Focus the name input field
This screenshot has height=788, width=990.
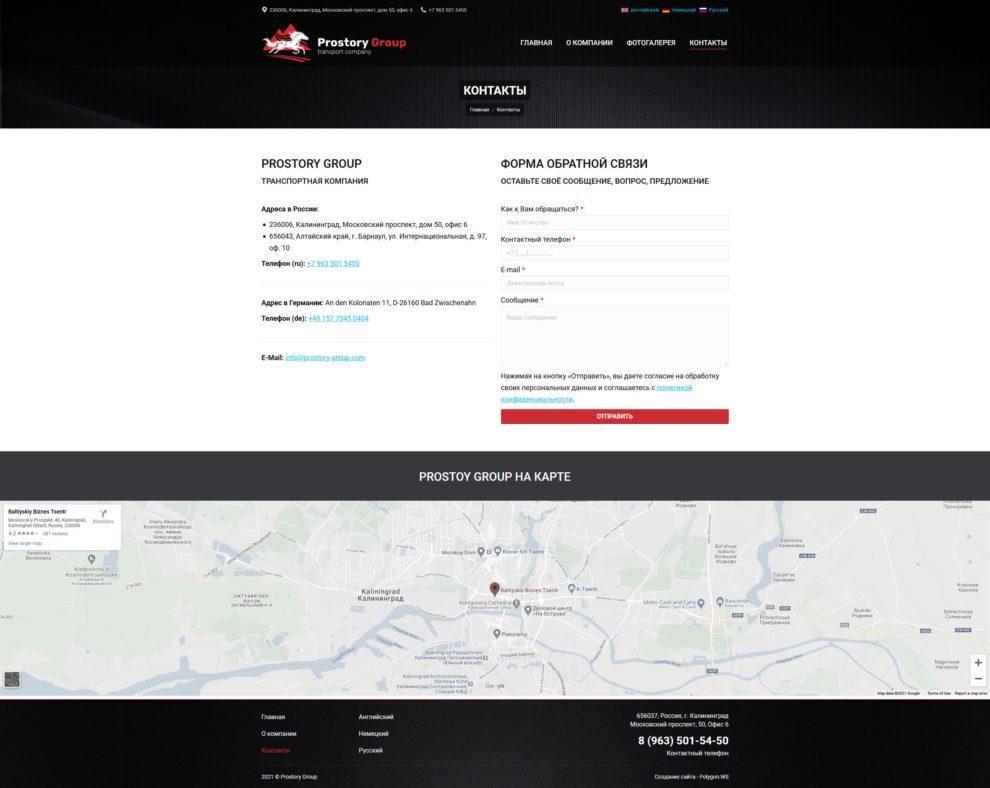pyautogui.click(x=614, y=222)
